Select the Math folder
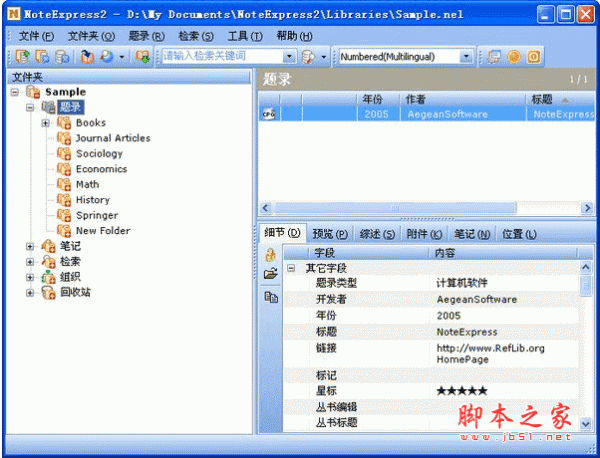Image resolution: width=600 pixels, height=458 pixels. [x=87, y=184]
